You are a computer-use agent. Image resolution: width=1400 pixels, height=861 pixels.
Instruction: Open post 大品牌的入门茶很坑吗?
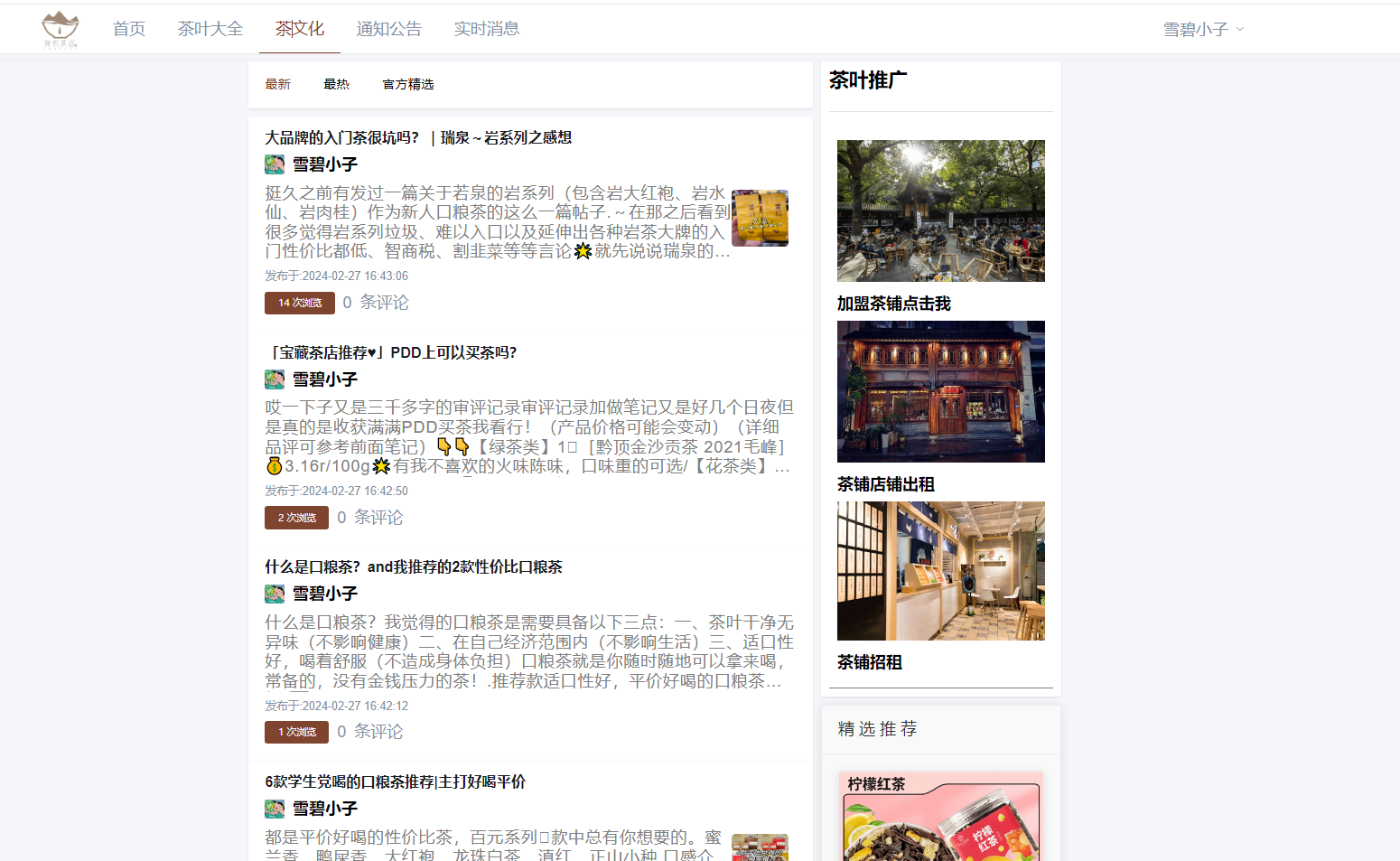tap(418, 137)
